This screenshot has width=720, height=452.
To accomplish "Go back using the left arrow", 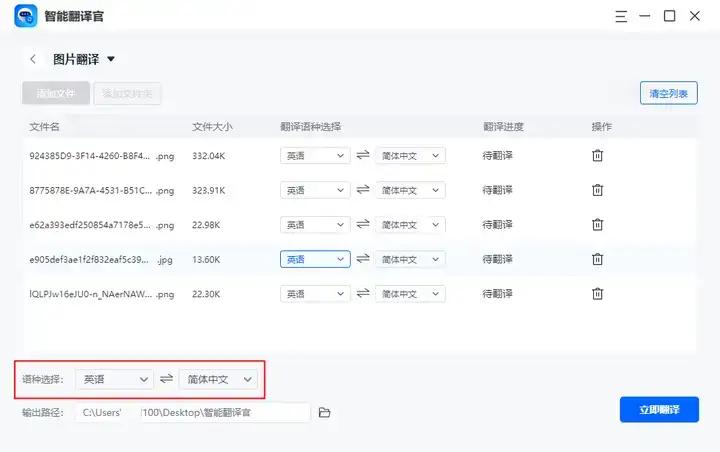I will click(33, 59).
